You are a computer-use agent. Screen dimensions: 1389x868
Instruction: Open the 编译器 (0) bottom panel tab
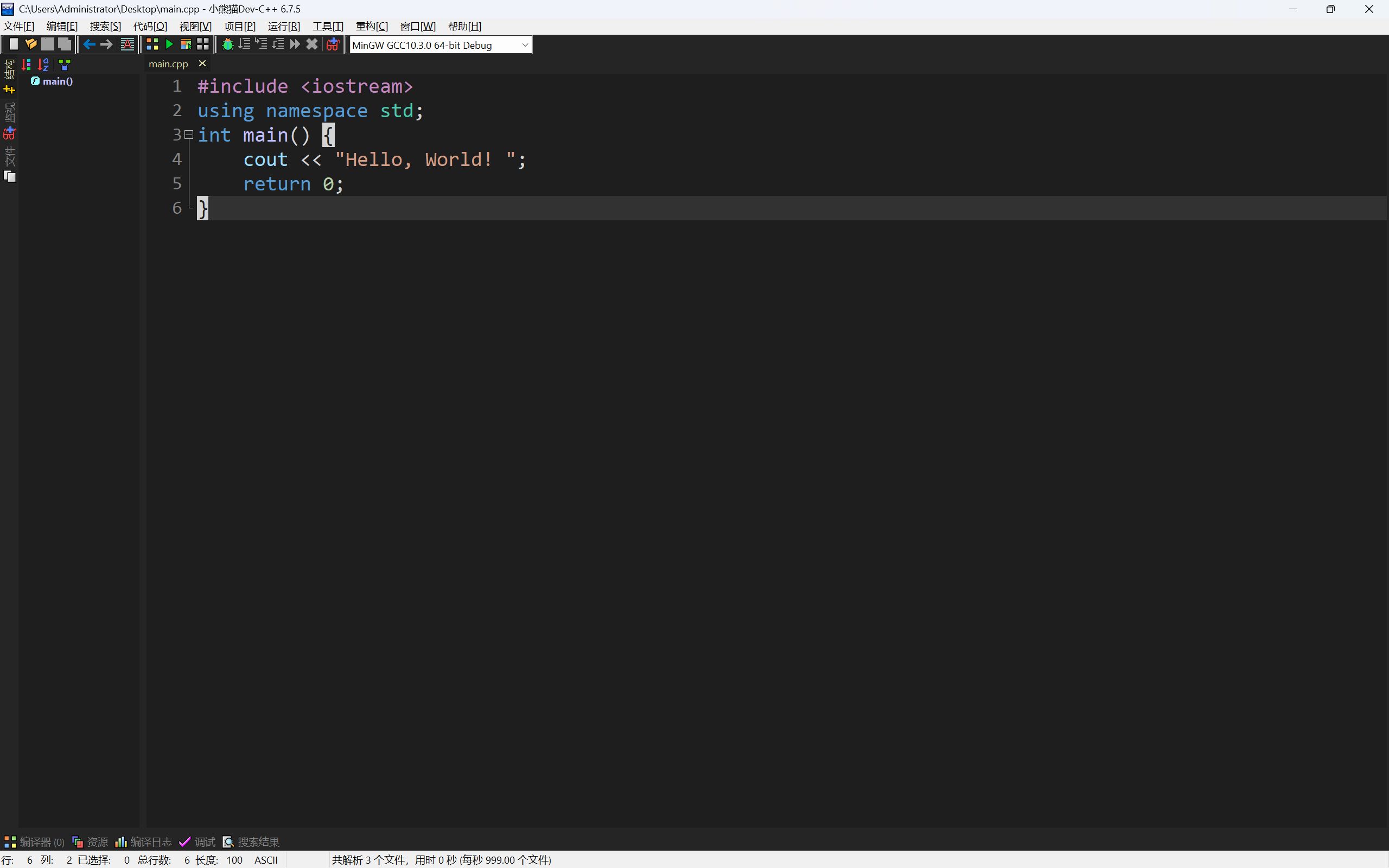coord(34,841)
